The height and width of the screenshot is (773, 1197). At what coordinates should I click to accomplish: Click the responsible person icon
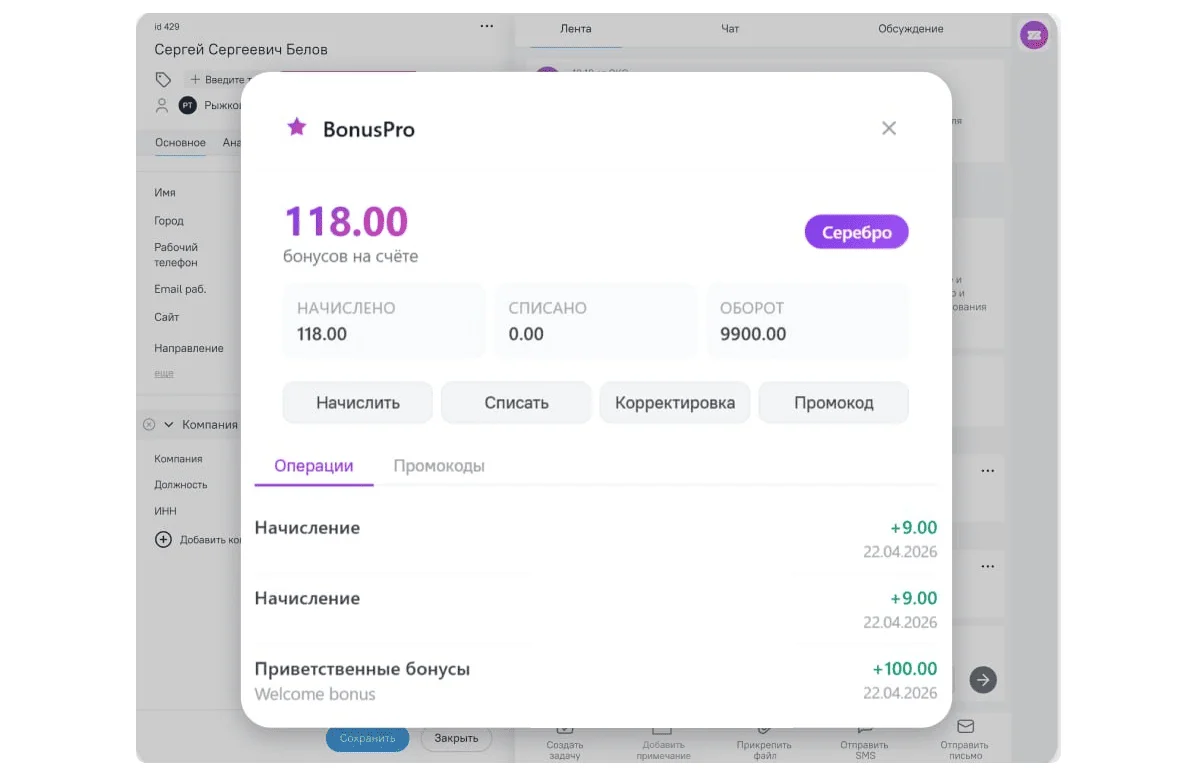(162, 105)
